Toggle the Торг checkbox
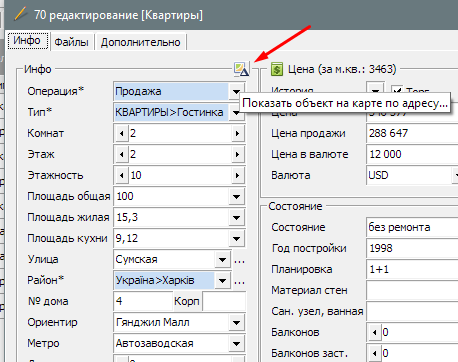This screenshot has width=458, height=362. [396, 90]
